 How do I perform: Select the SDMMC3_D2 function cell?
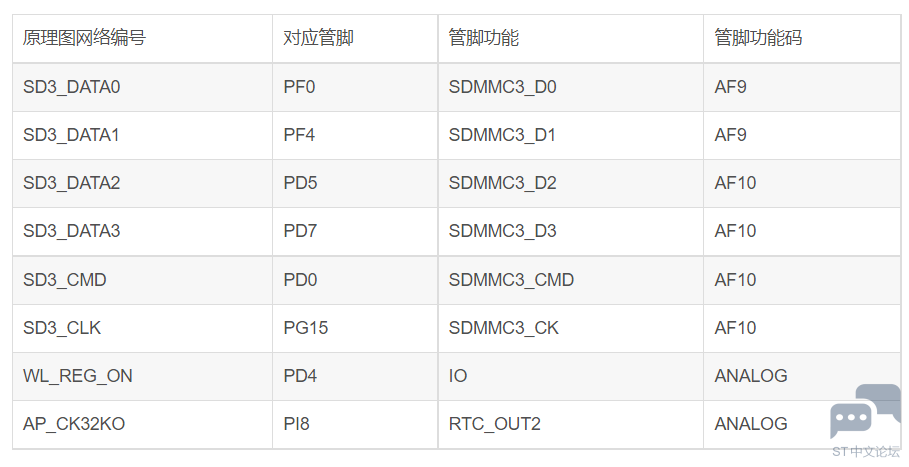point(570,183)
